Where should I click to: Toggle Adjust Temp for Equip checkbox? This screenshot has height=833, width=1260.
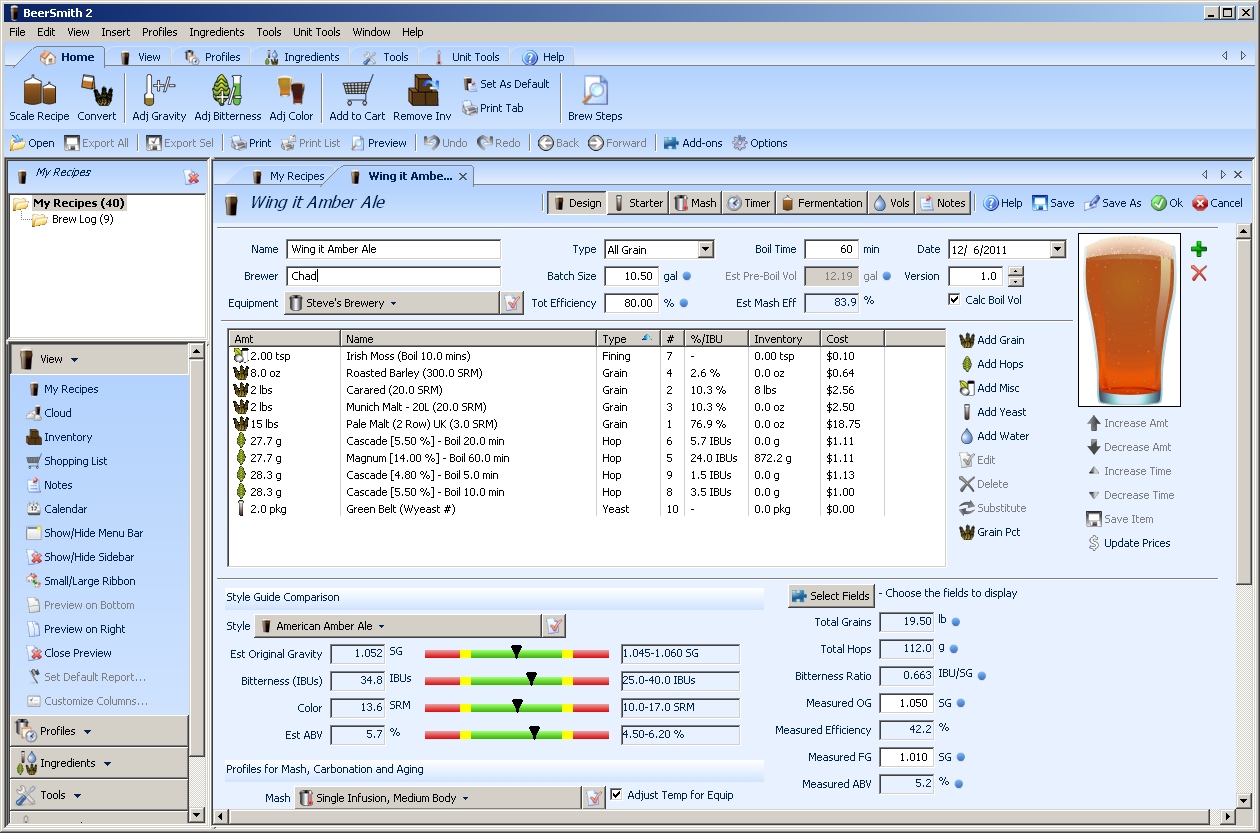pos(616,795)
